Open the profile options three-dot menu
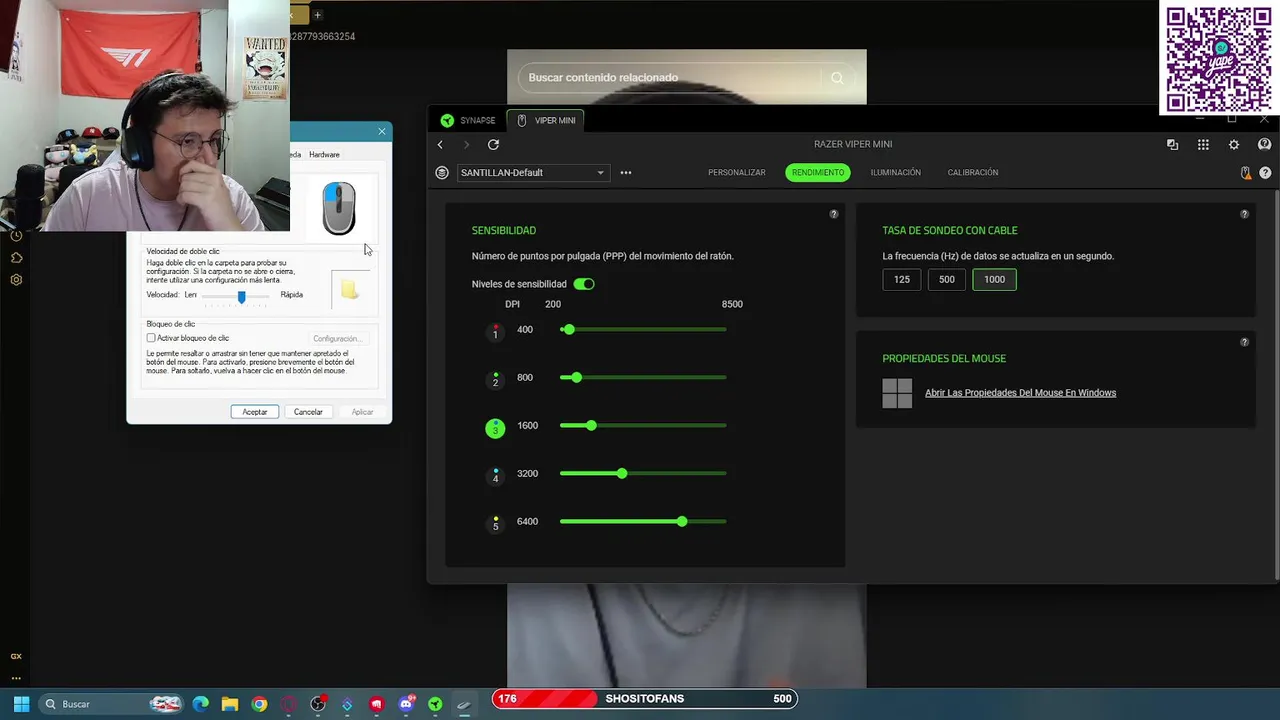 point(626,173)
